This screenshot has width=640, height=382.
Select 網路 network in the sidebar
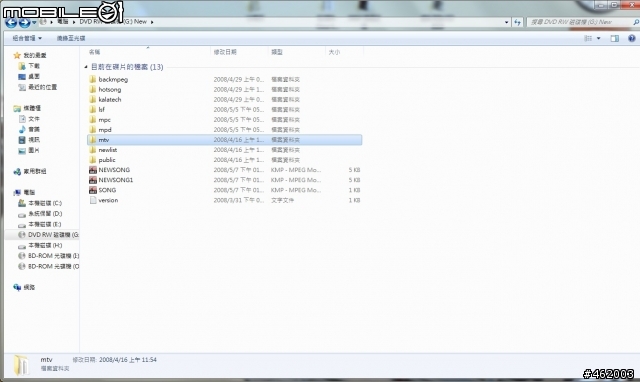tap(24, 287)
